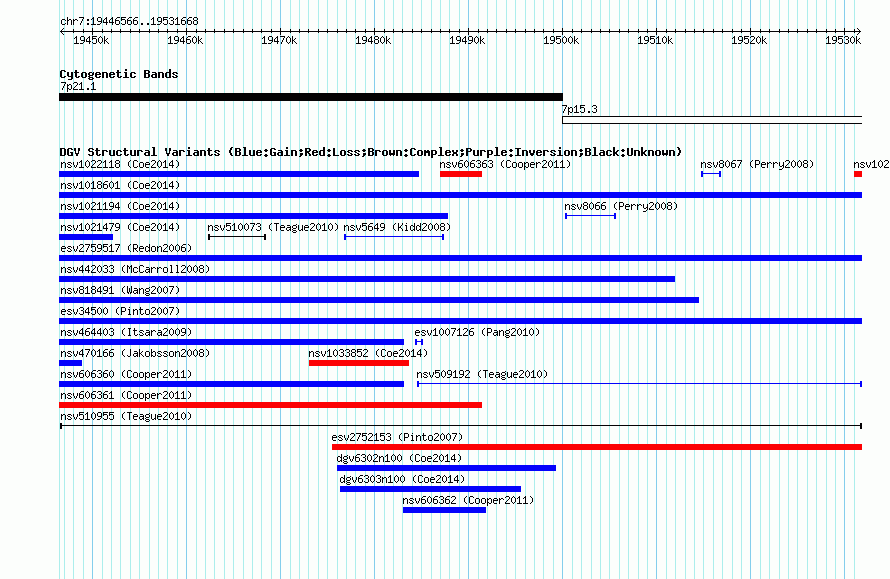890x579 pixels.
Task: Select the 7p15.3 cytogenetic band bar
Action: [x=712, y=120]
